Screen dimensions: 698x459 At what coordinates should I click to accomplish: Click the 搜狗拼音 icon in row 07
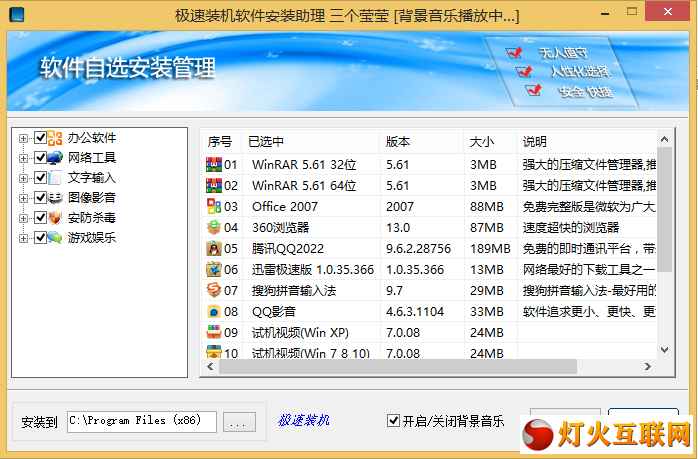[214, 290]
